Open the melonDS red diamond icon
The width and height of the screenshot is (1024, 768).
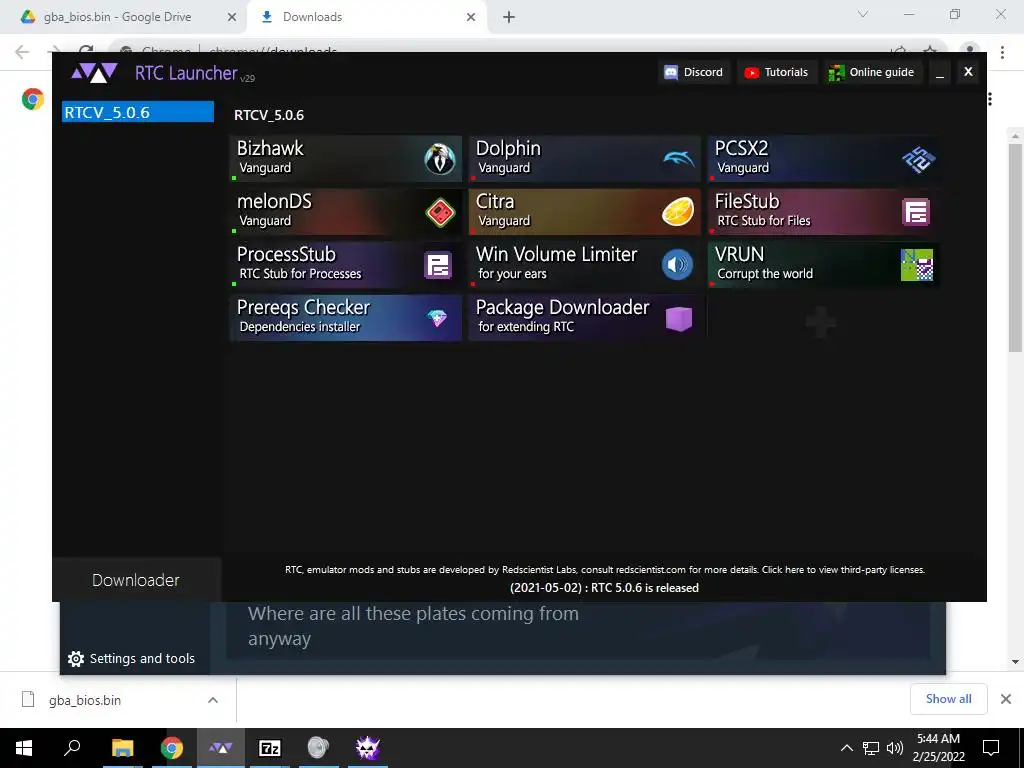click(x=440, y=212)
